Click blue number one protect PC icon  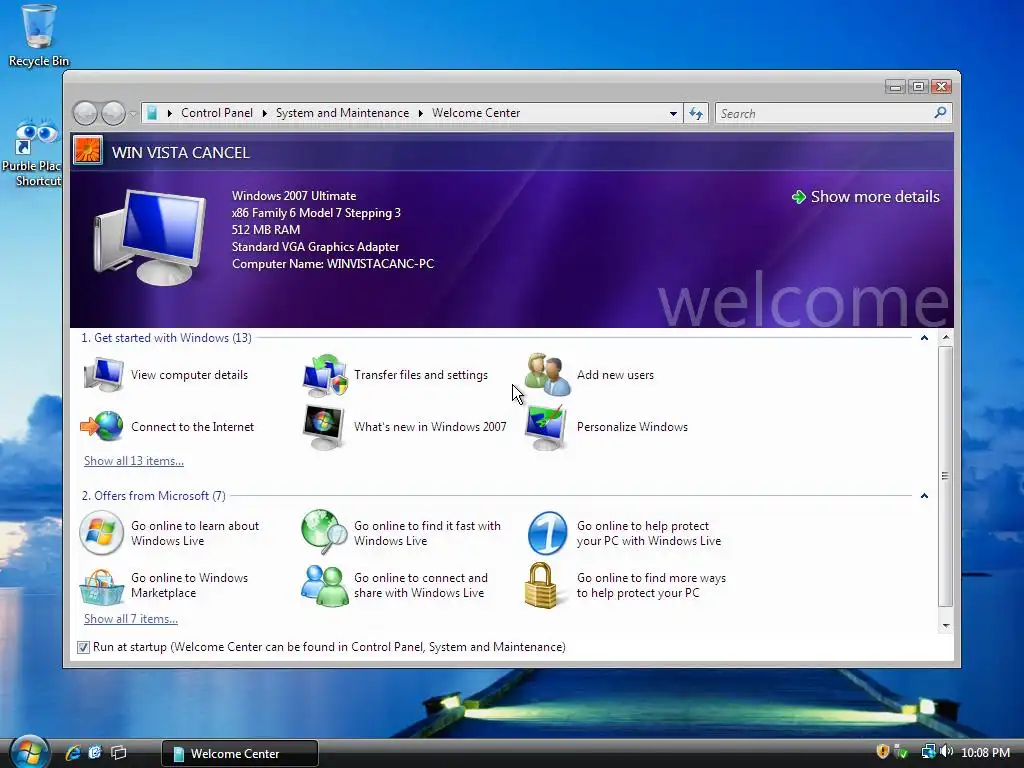click(547, 533)
